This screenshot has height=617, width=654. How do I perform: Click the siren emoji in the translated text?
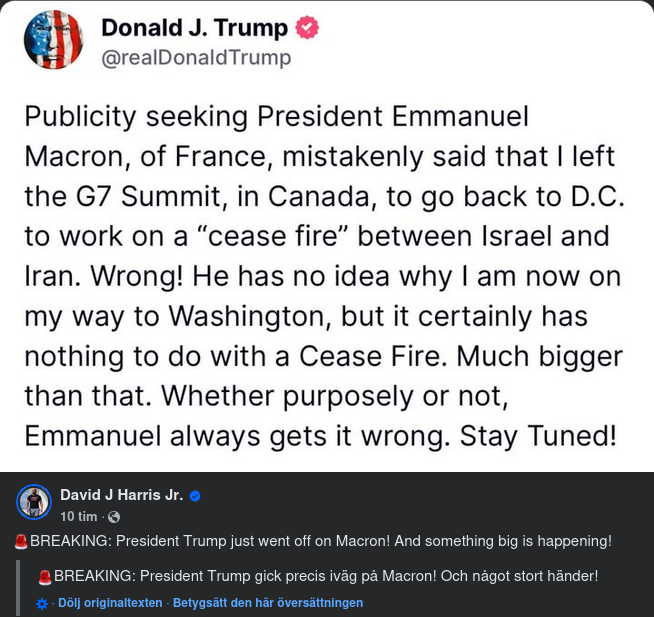44,576
